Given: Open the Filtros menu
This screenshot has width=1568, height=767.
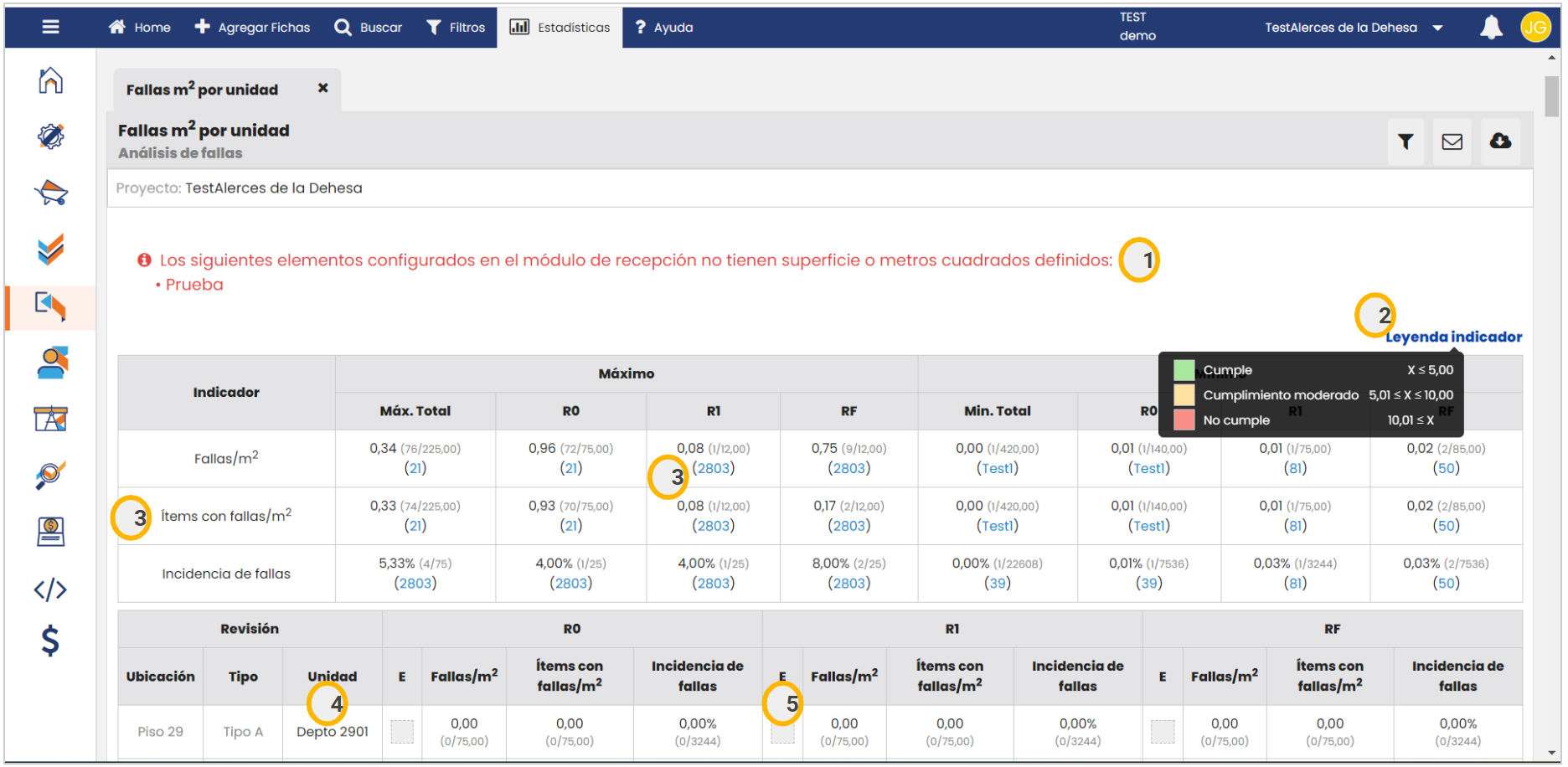Looking at the screenshot, I should click(x=456, y=28).
